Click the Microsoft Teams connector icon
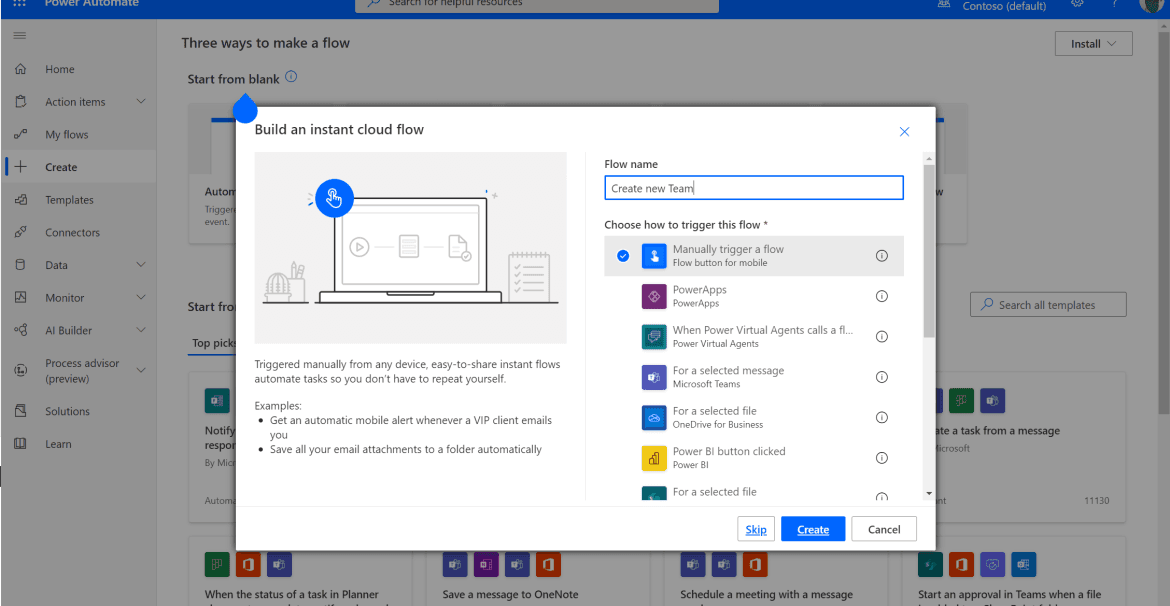The width and height of the screenshot is (1170, 606). pyautogui.click(x=654, y=377)
